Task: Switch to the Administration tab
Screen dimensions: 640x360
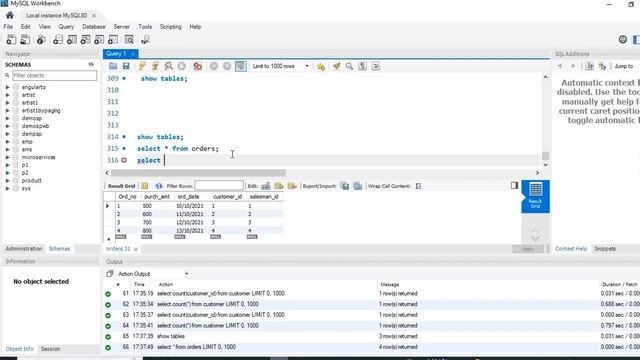Action: click(x=24, y=249)
